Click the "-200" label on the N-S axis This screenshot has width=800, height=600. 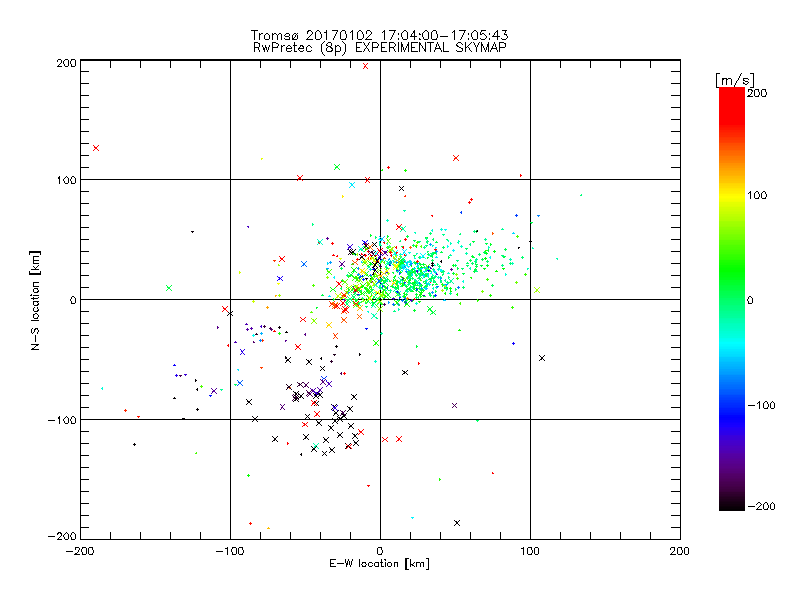point(62,536)
